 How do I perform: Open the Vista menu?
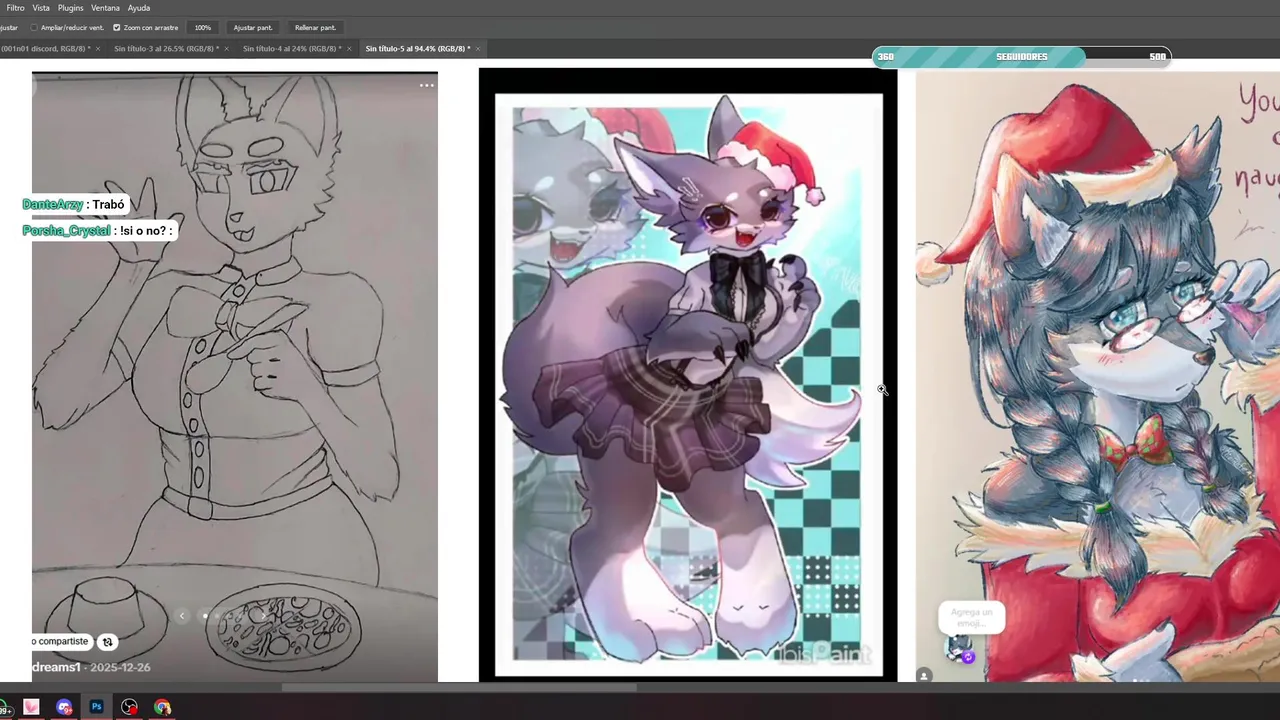[x=41, y=8]
